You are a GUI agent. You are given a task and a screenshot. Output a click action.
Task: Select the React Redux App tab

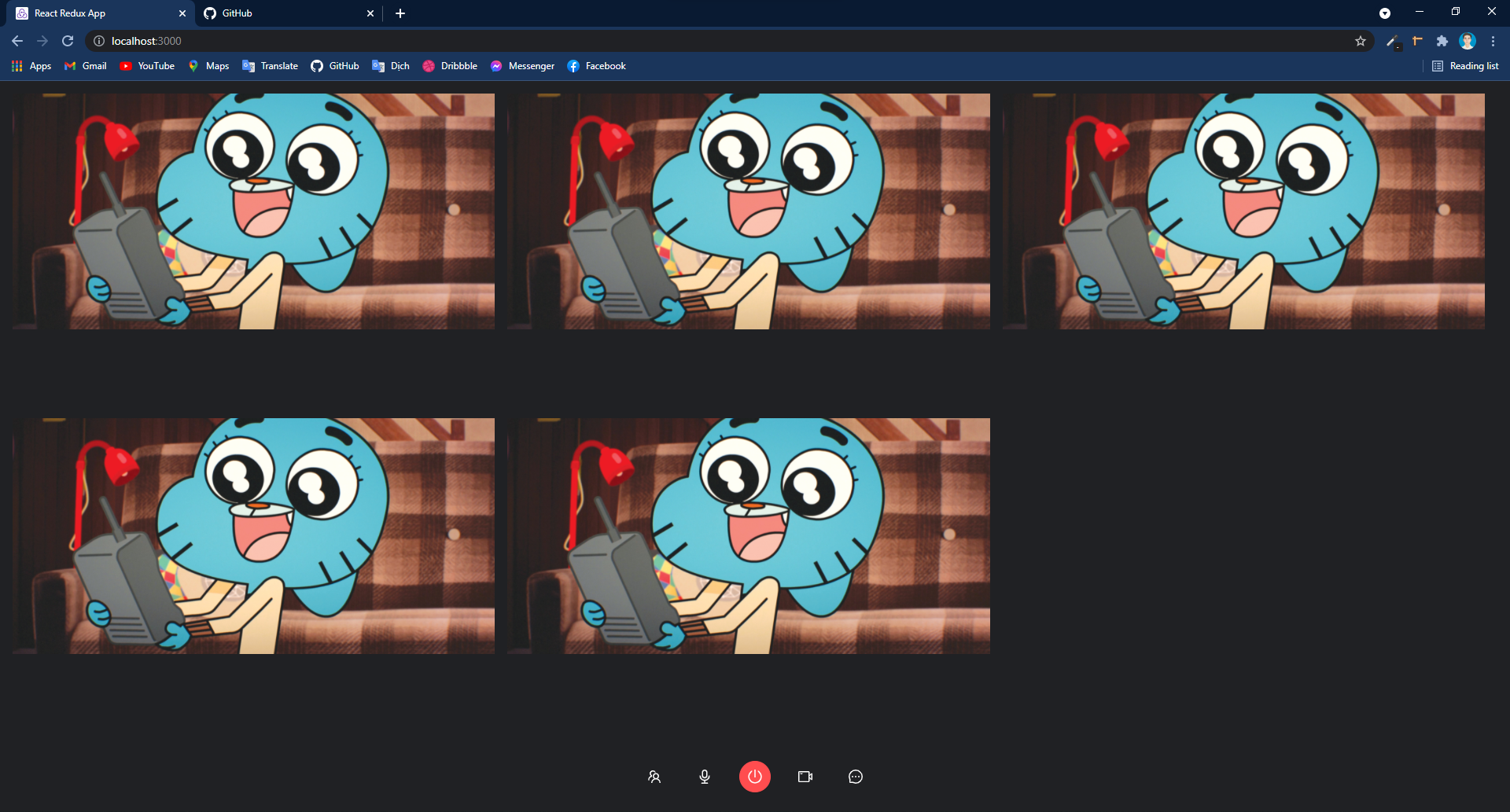(x=94, y=13)
